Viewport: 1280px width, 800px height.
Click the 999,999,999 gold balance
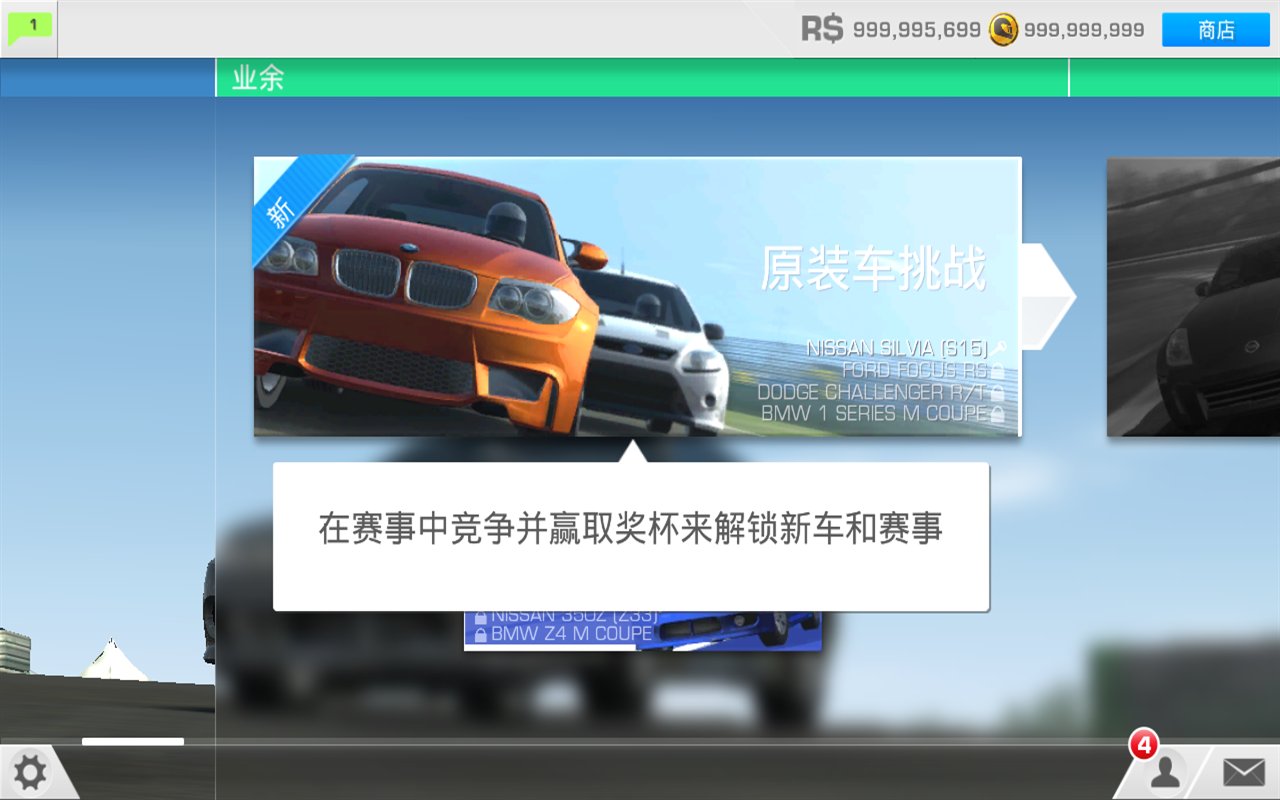pyautogui.click(x=1084, y=30)
